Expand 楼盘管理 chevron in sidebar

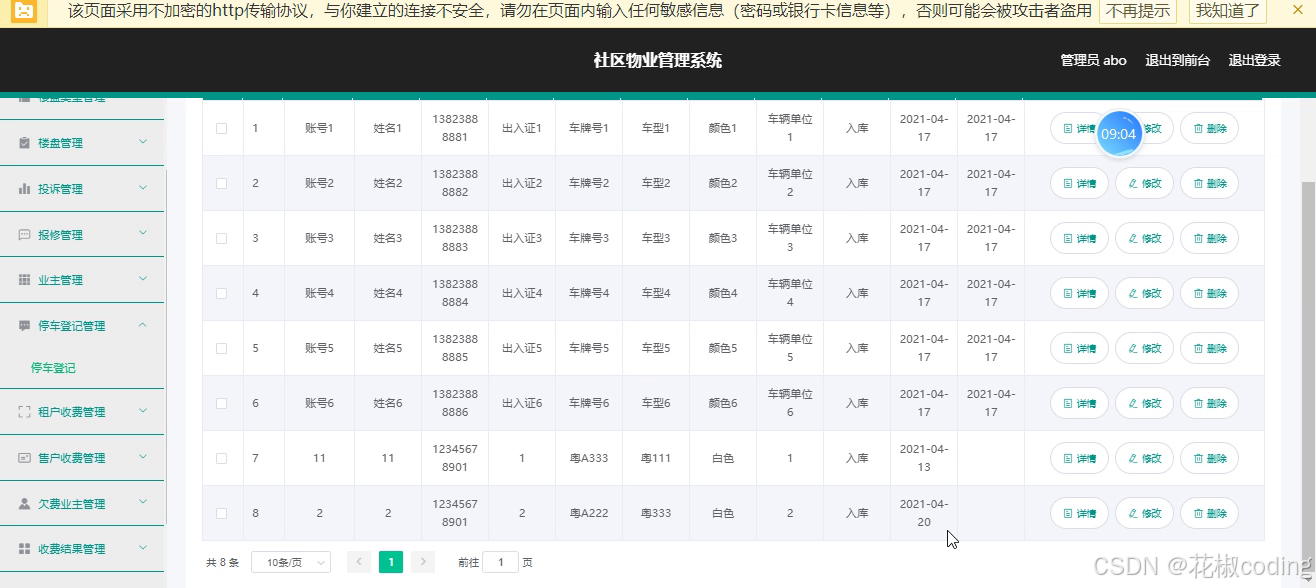[x=143, y=142]
